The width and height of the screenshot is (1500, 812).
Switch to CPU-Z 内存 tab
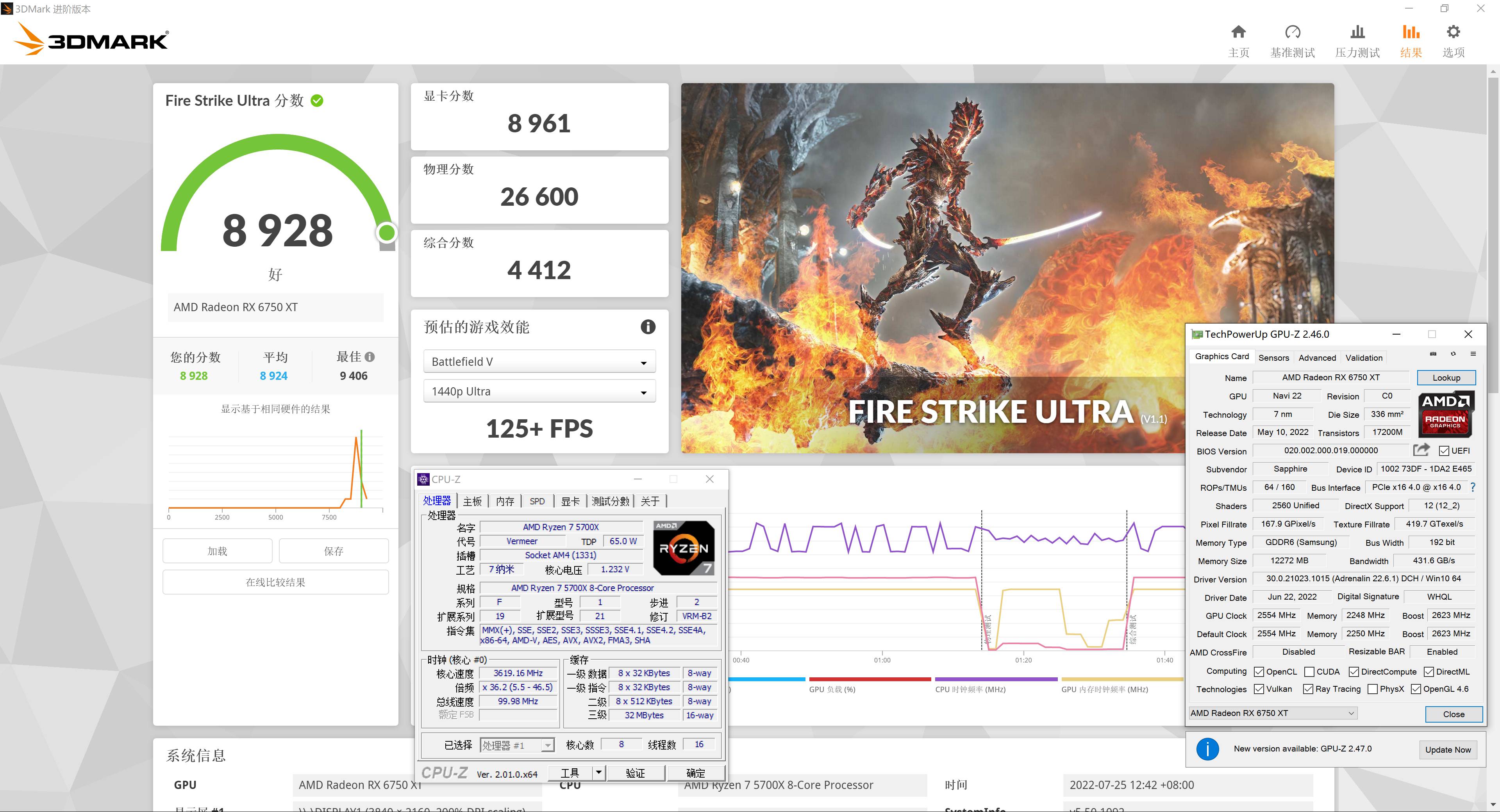[x=505, y=501]
